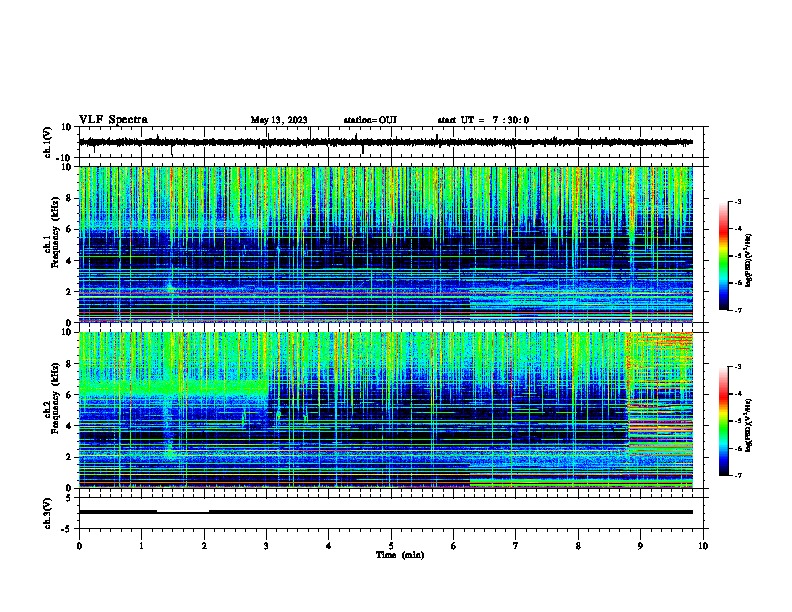Screen dimensions: 792x612
Task: Click the 'VLF Spectra' plot title
Action: click(113, 120)
